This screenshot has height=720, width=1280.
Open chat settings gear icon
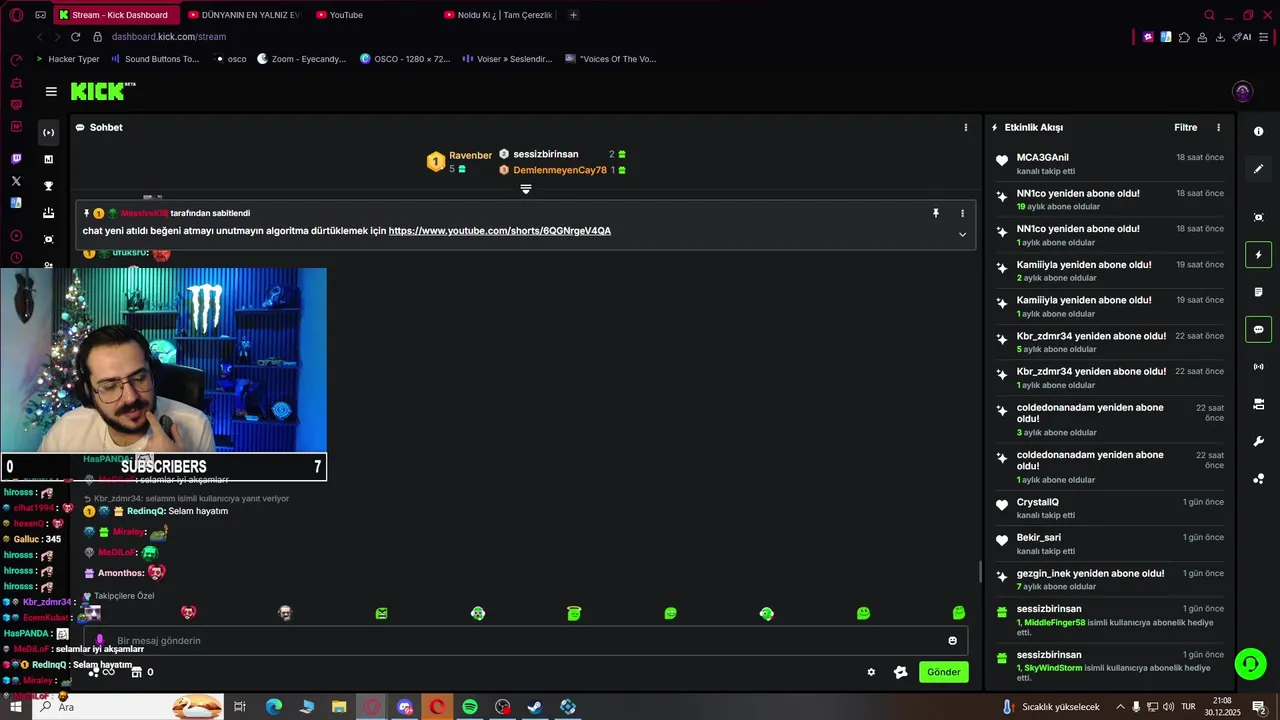(871, 672)
